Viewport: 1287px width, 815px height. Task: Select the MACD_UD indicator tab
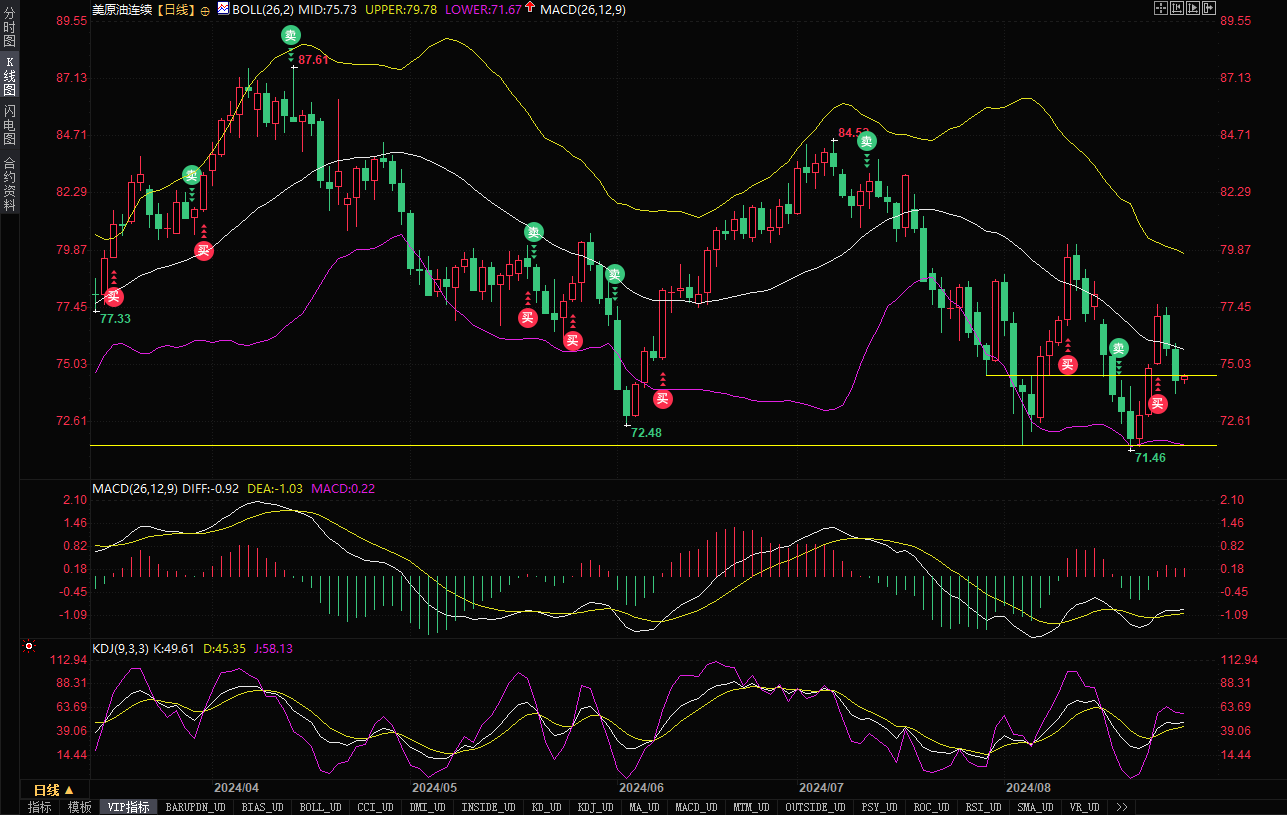(696, 807)
